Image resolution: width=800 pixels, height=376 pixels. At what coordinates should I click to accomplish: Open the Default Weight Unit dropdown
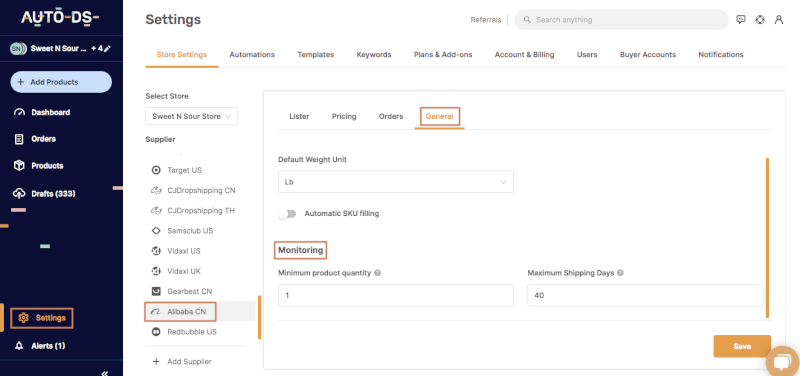(395, 182)
